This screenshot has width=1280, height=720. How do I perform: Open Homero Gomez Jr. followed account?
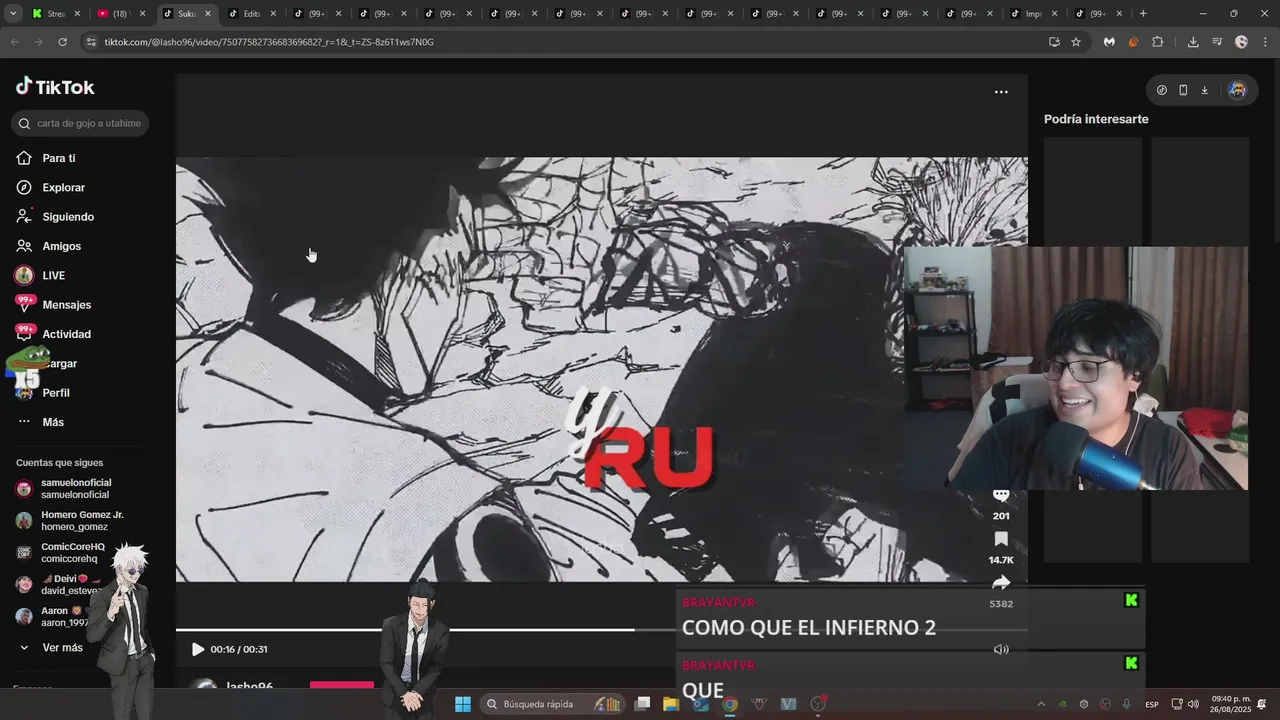click(75, 520)
